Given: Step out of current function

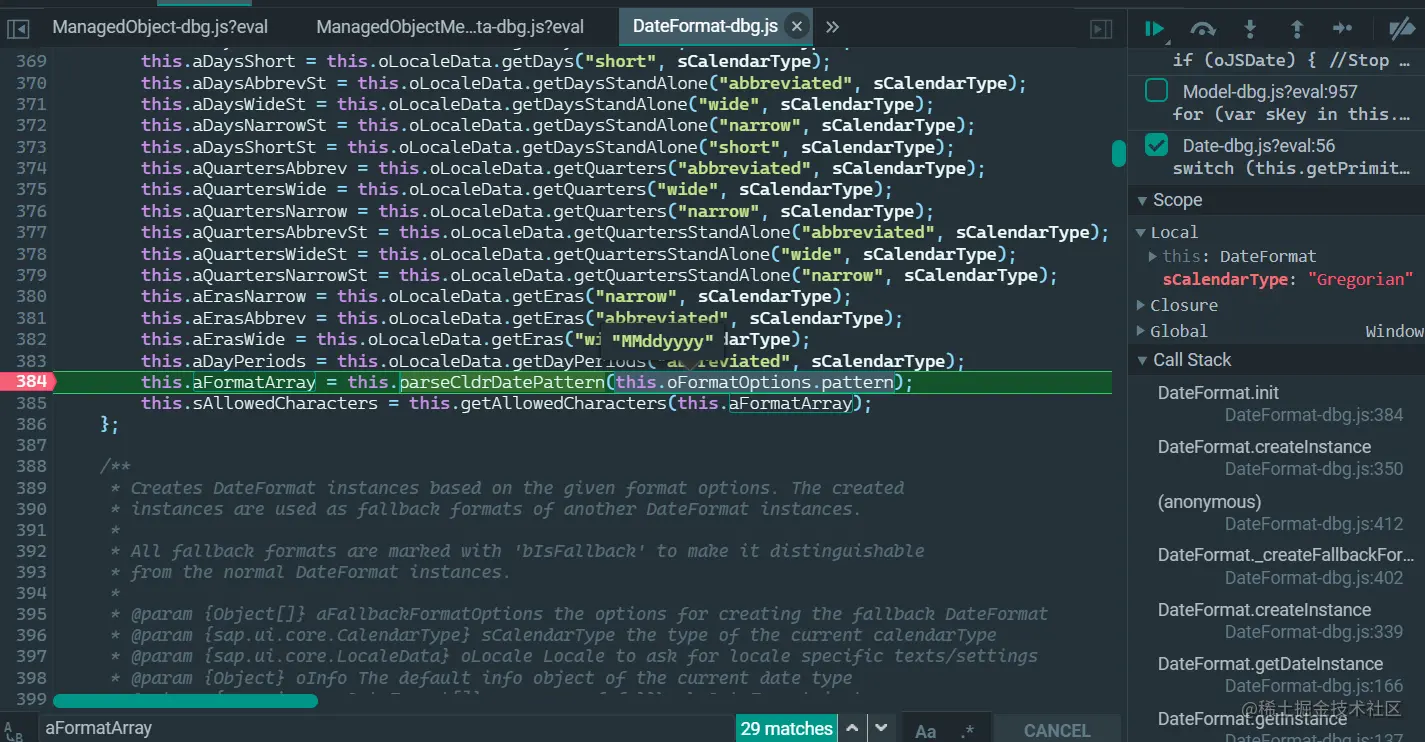Looking at the screenshot, I should [1296, 28].
